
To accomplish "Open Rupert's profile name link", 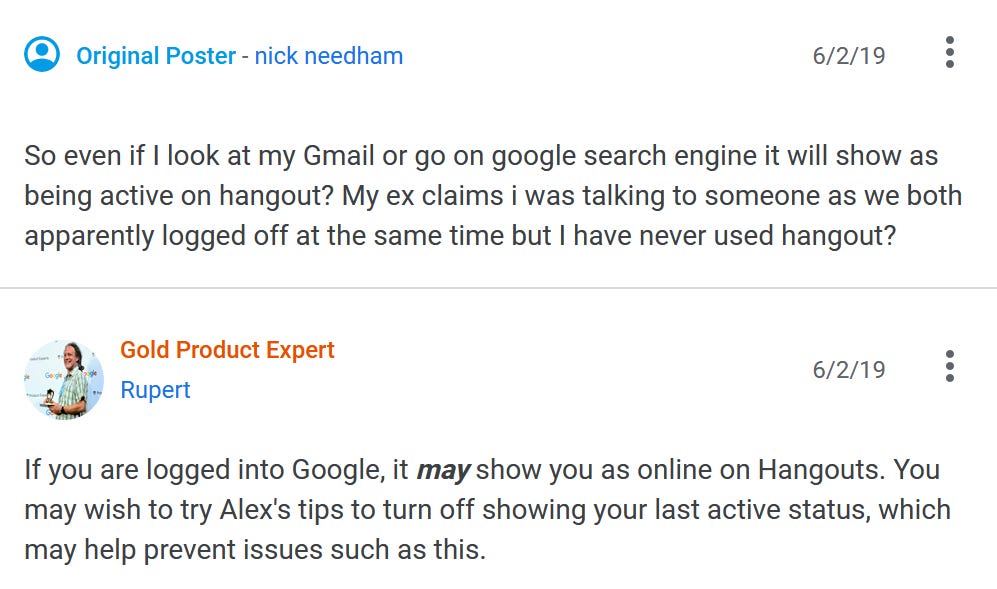I will coord(155,390).
